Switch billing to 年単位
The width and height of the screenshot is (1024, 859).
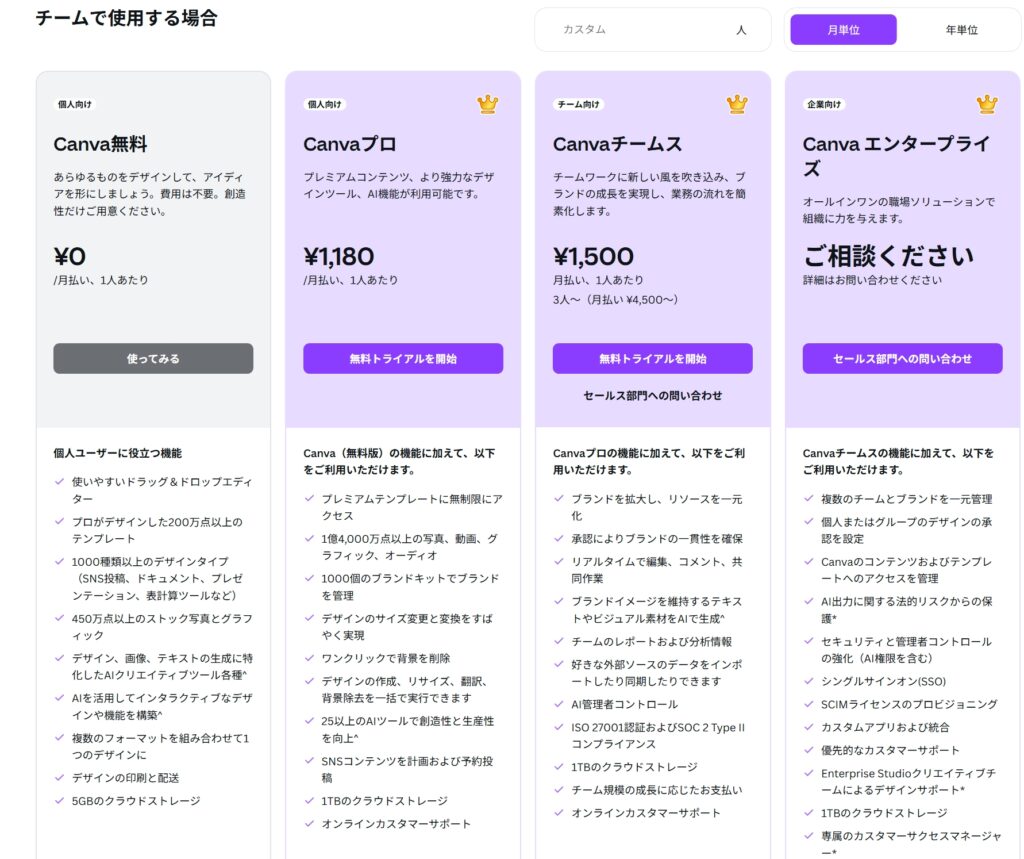(x=961, y=30)
